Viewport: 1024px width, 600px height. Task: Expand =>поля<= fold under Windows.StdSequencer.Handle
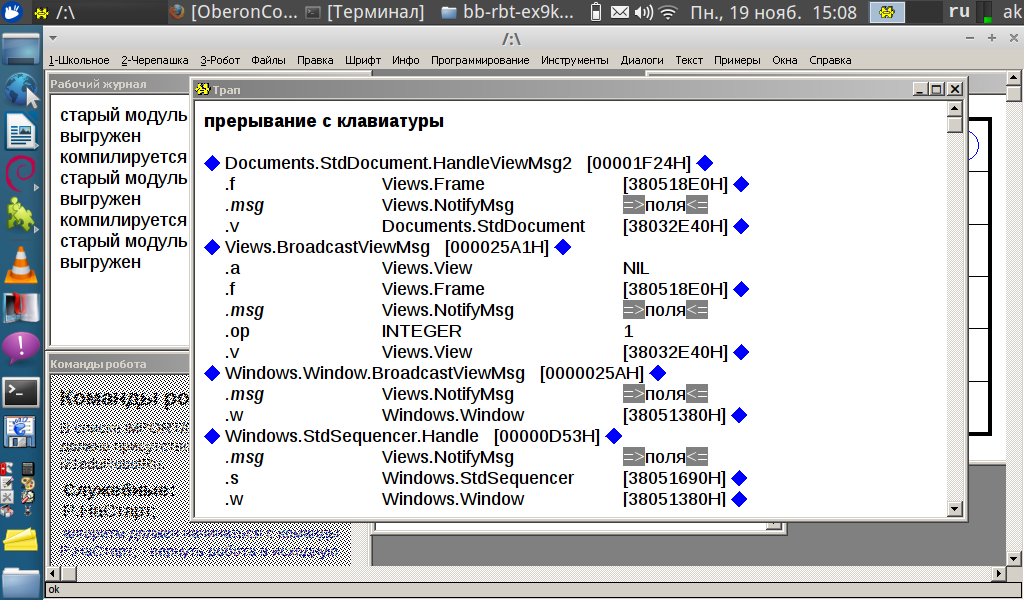pyautogui.click(x=665, y=457)
